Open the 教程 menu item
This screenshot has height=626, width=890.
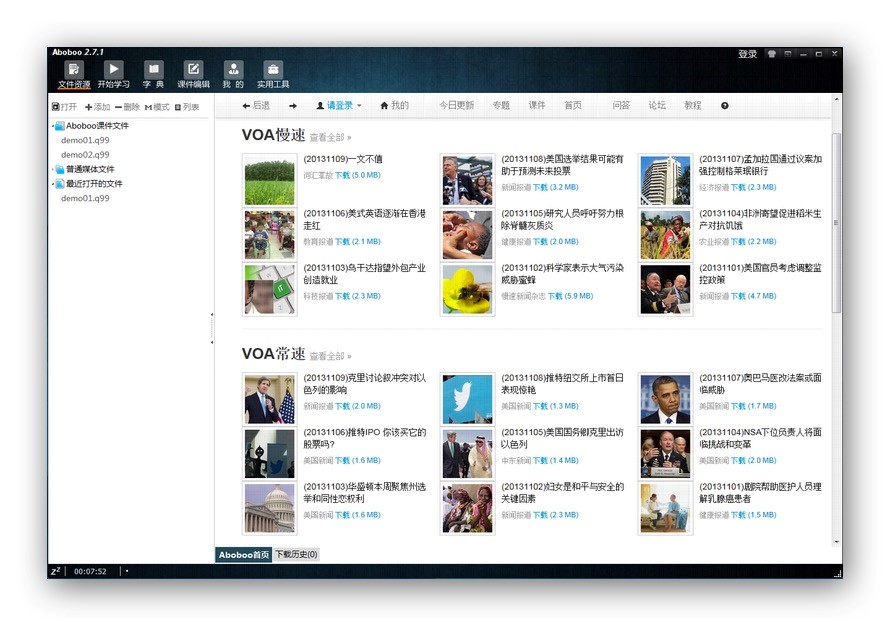coord(692,106)
